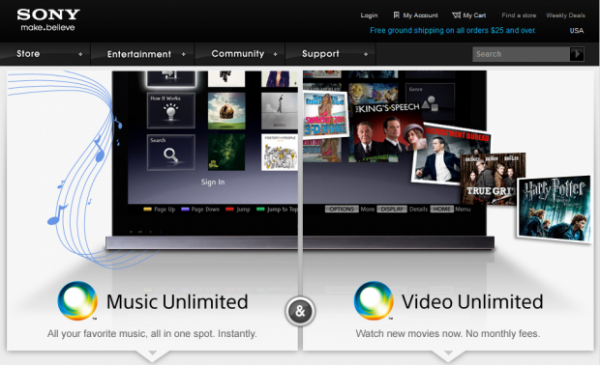The image size is (600, 365).
Task: Click 'Watch new movies now' tagline
Action: click(x=448, y=334)
